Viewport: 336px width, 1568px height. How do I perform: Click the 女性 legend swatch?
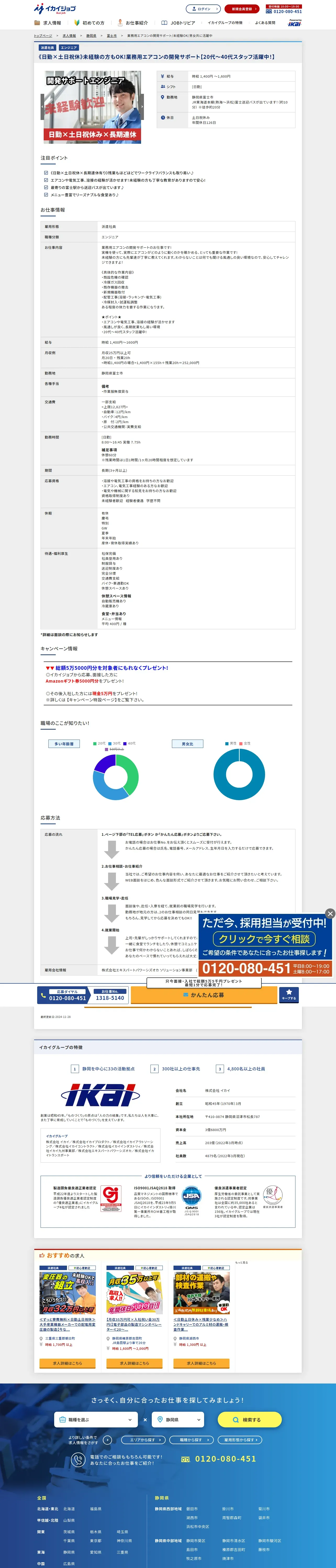point(241,743)
